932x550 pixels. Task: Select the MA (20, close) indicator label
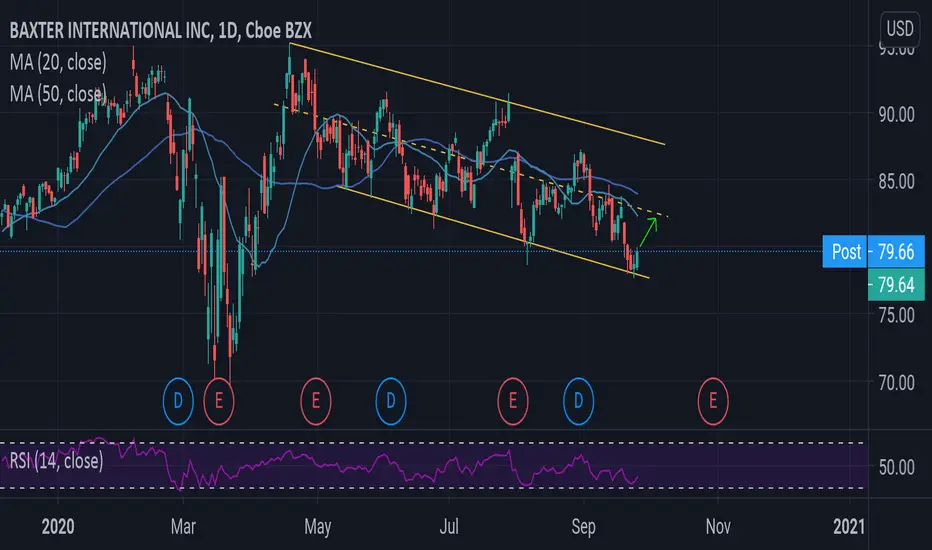(58, 62)
